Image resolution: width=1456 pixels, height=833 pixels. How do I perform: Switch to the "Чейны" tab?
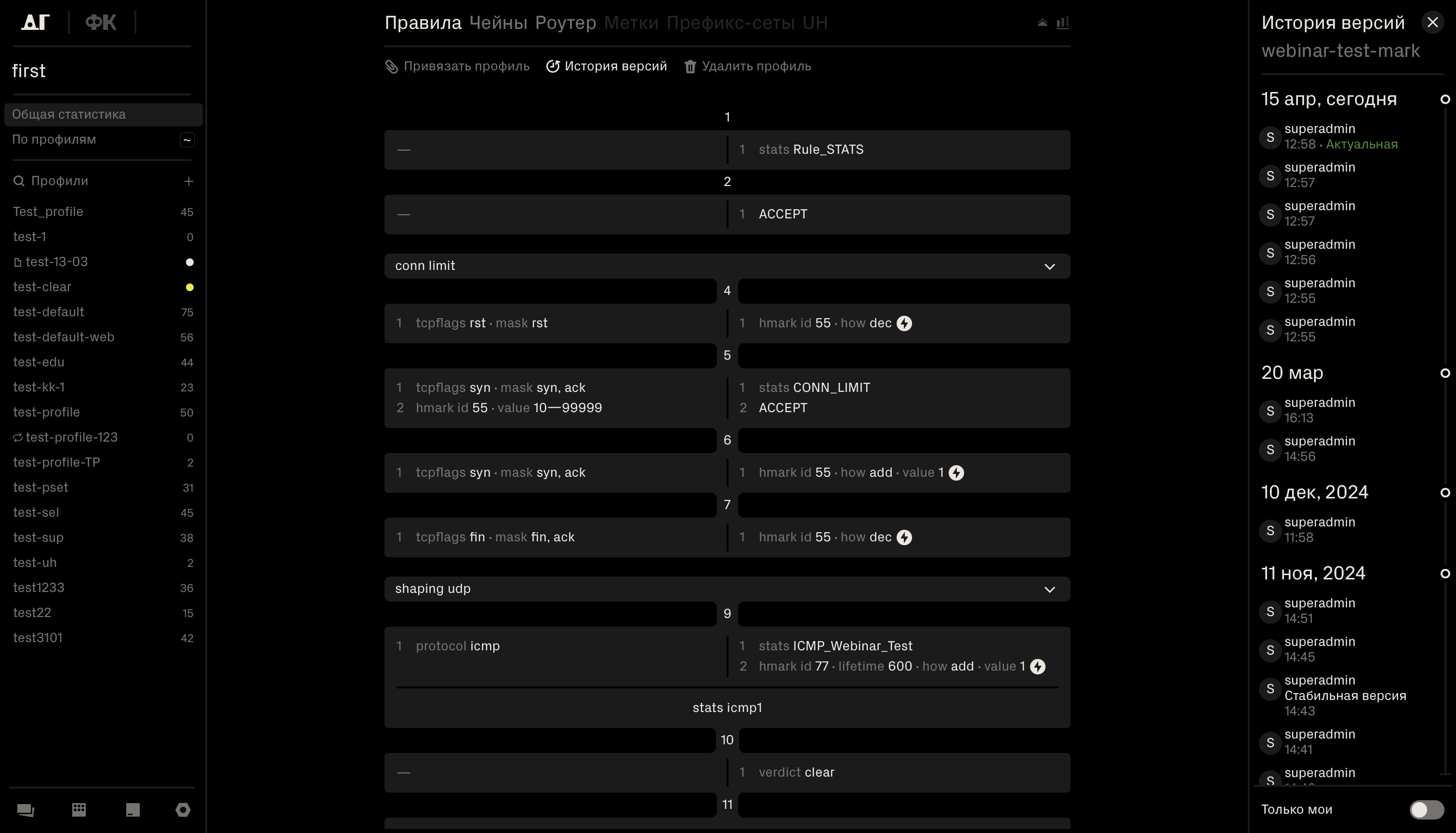tap(498, 23)
